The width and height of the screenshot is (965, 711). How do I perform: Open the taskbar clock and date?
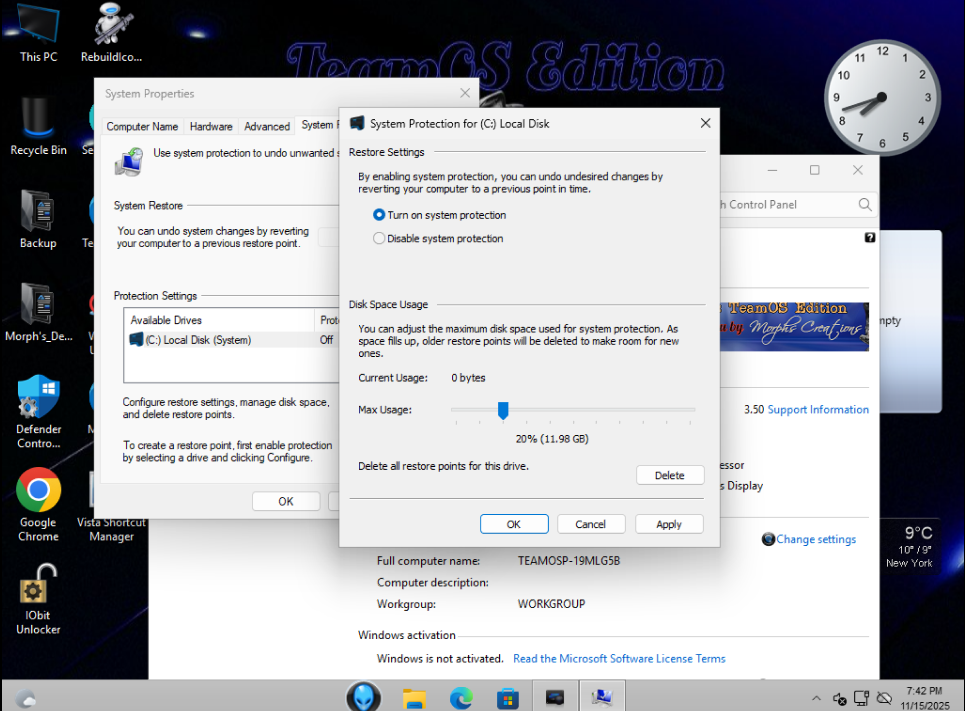[924, 698]
